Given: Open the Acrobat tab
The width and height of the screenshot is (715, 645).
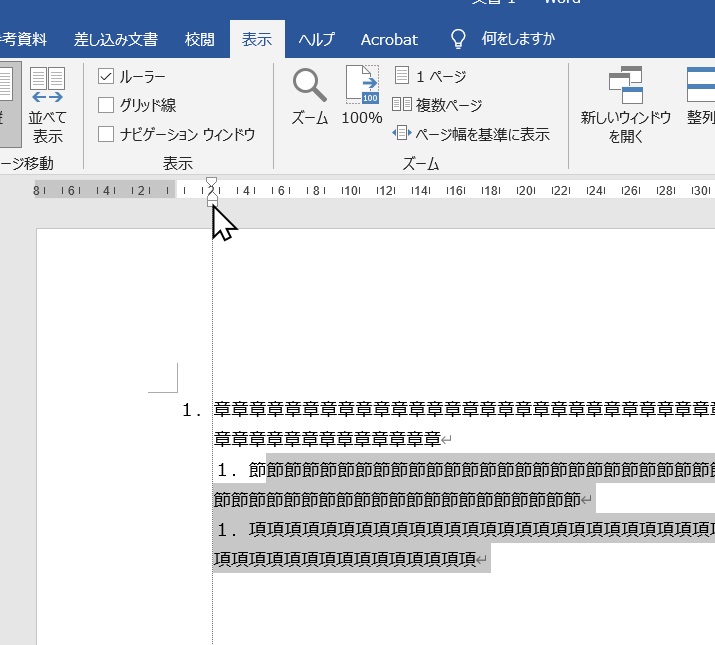Looking at the screenshot, I should 389,40.
